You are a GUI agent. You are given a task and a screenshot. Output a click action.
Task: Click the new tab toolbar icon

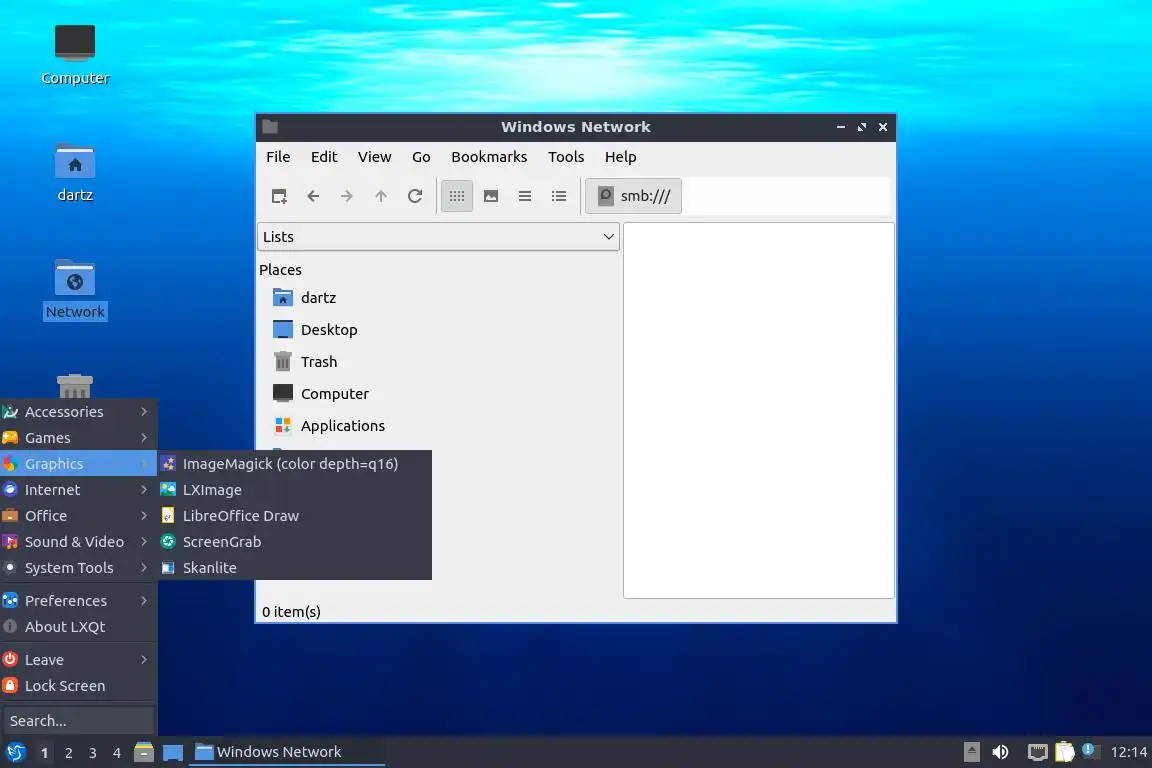tap(279, 196)
